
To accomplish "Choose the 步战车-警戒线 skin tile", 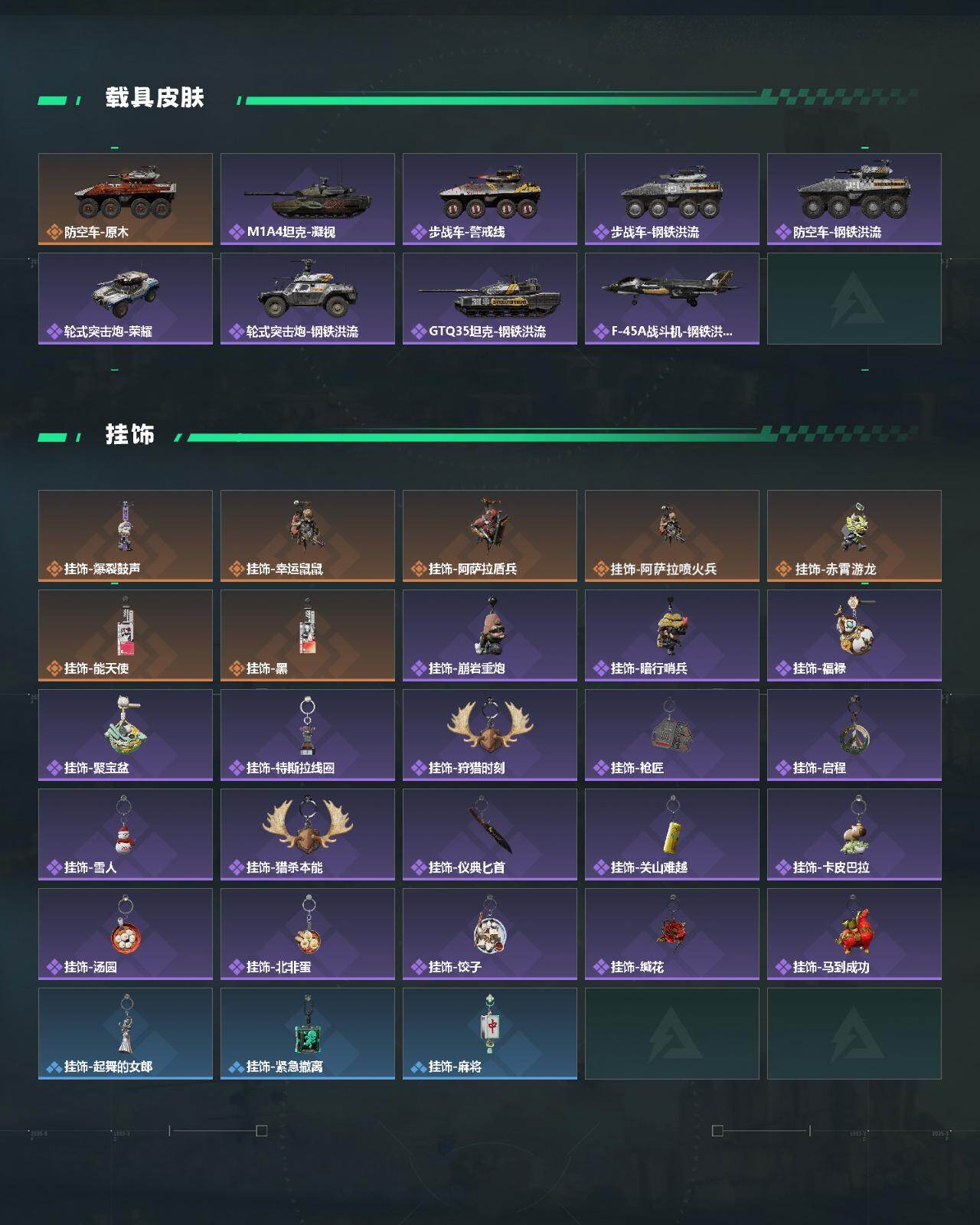I will (490, 199).
